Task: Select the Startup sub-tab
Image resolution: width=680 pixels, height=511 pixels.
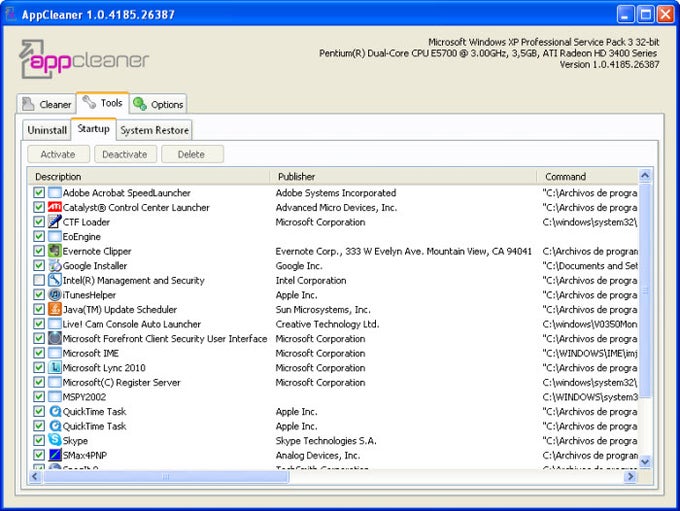Action: click(94, 129)
